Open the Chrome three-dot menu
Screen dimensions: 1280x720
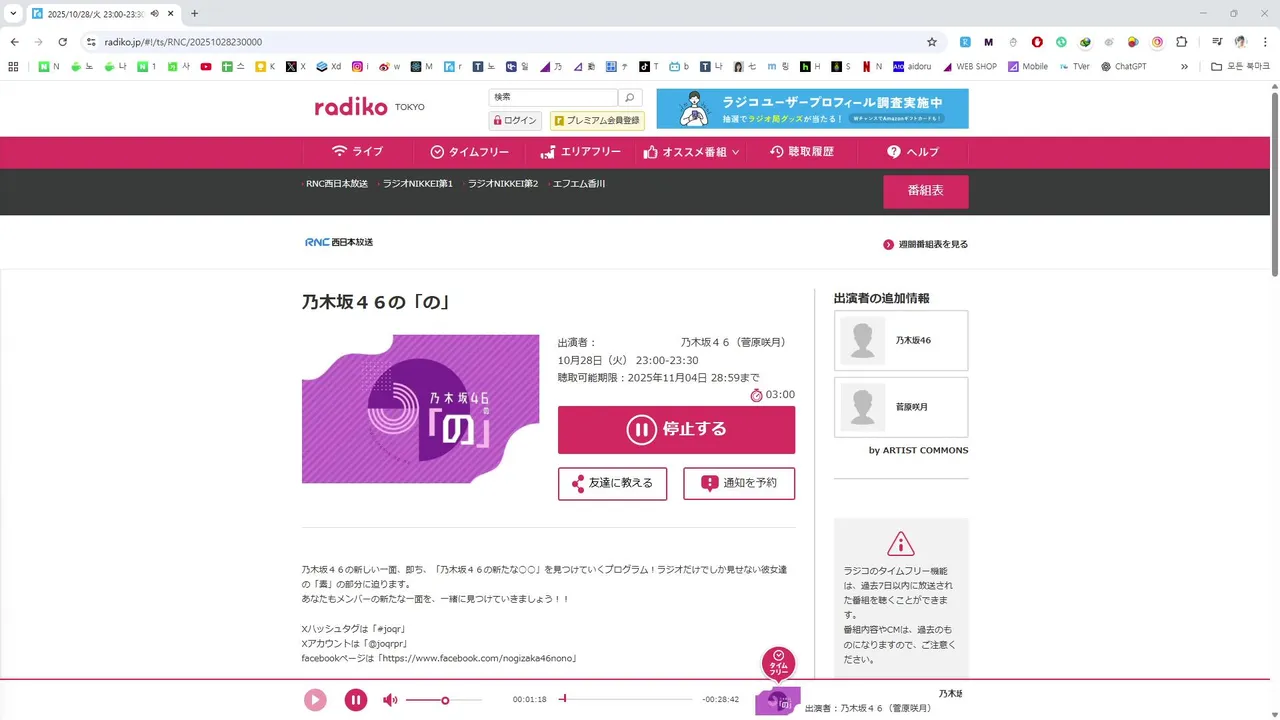click(x=1265, y=42)
